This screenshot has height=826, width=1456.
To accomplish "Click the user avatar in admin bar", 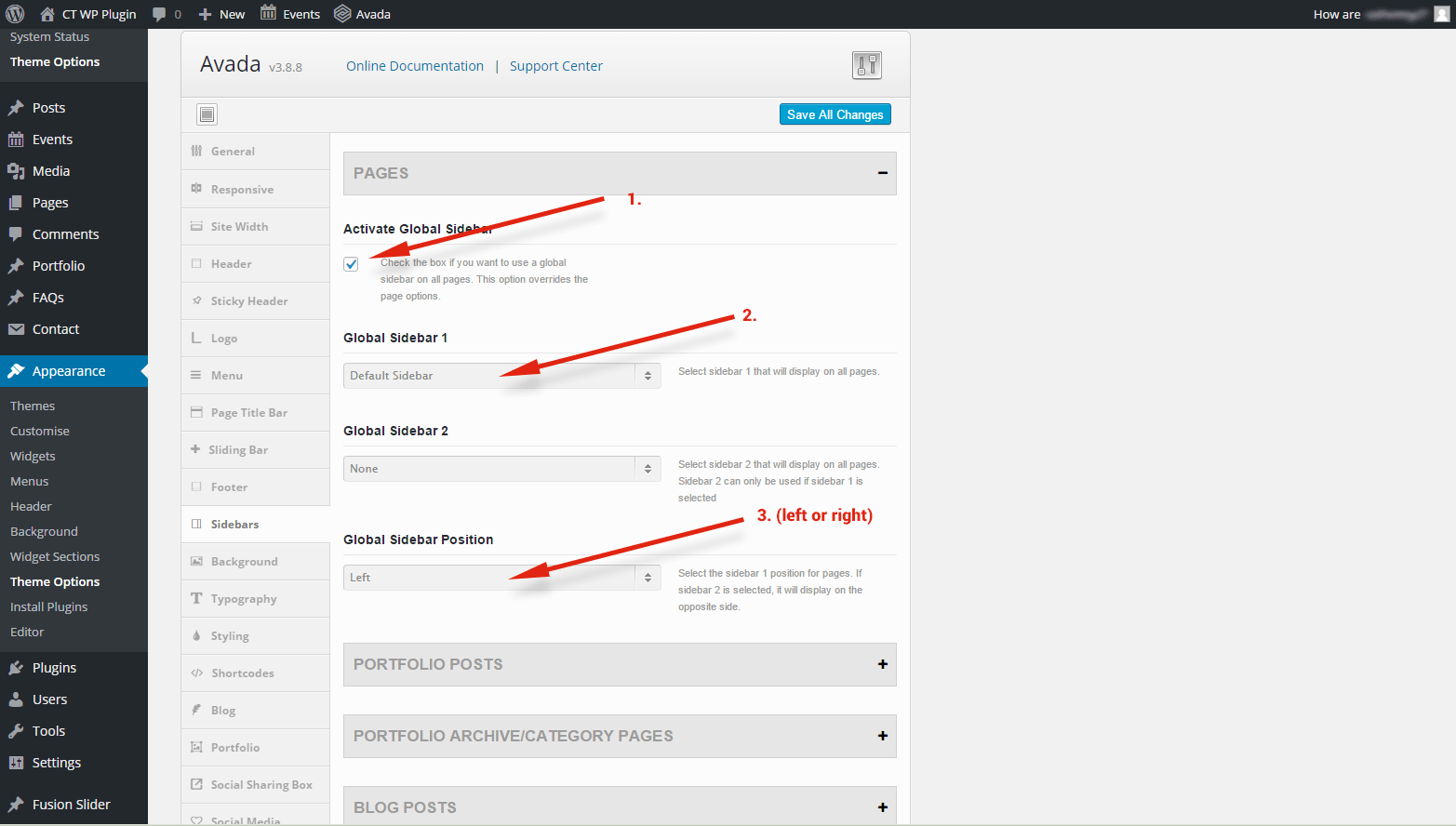I will coord(1441,14).
